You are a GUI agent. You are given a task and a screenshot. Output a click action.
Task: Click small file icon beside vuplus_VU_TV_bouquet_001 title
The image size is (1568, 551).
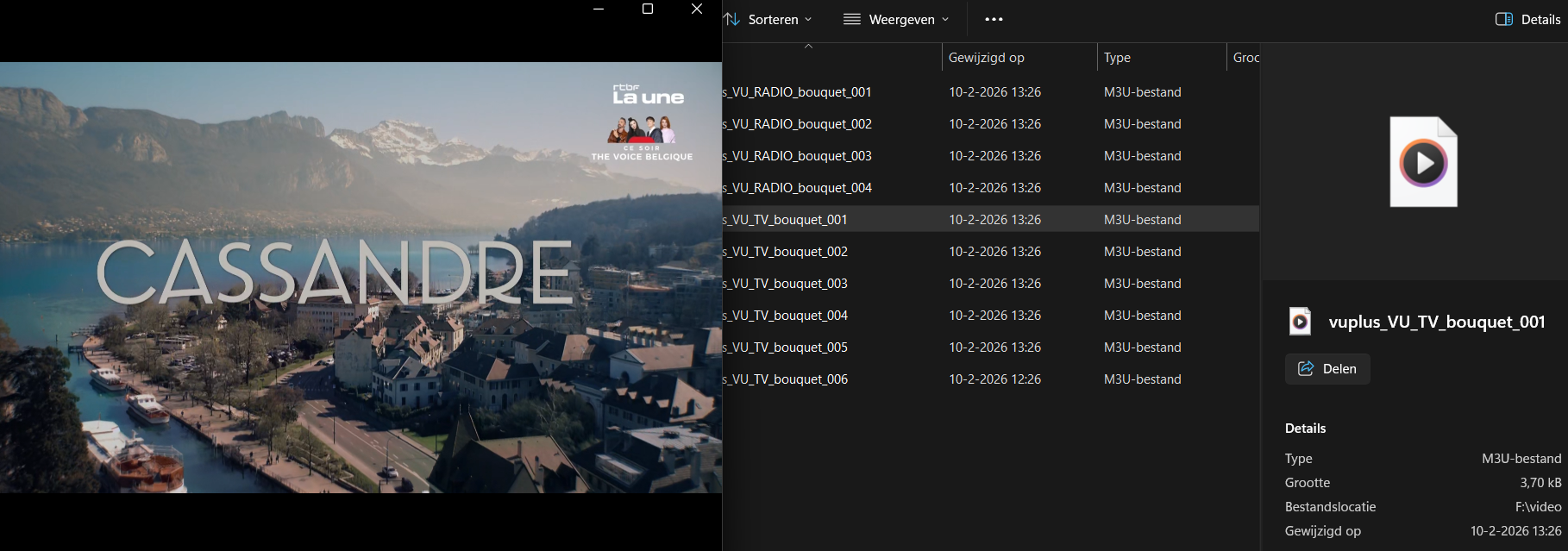click(1300, 322)
